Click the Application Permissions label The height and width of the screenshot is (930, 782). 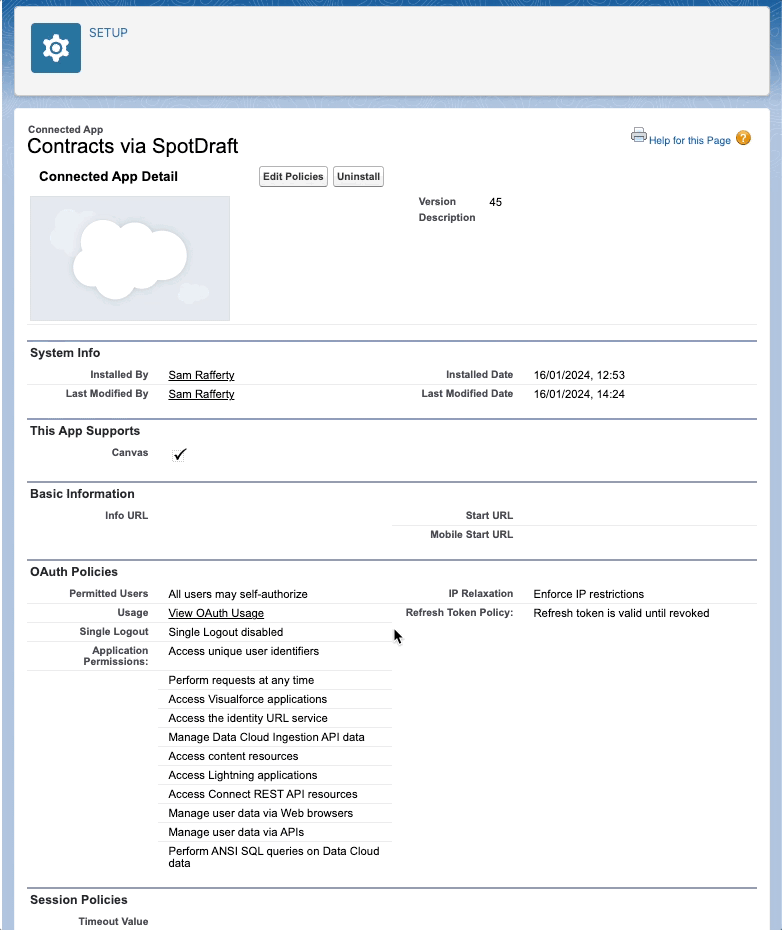coord(116,656)
